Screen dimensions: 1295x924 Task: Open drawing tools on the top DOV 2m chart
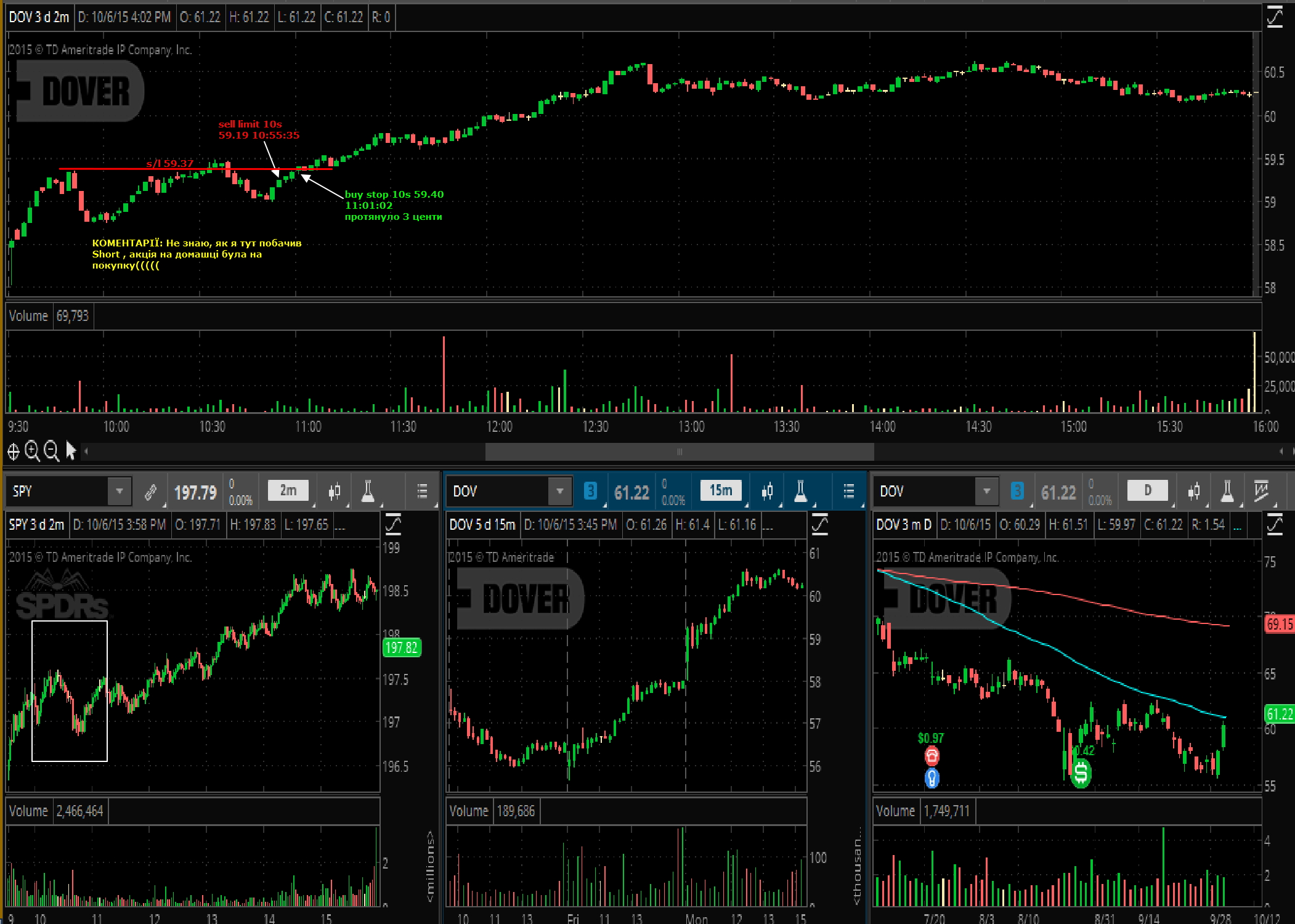pyautogui.click(x=1274, y=17)
